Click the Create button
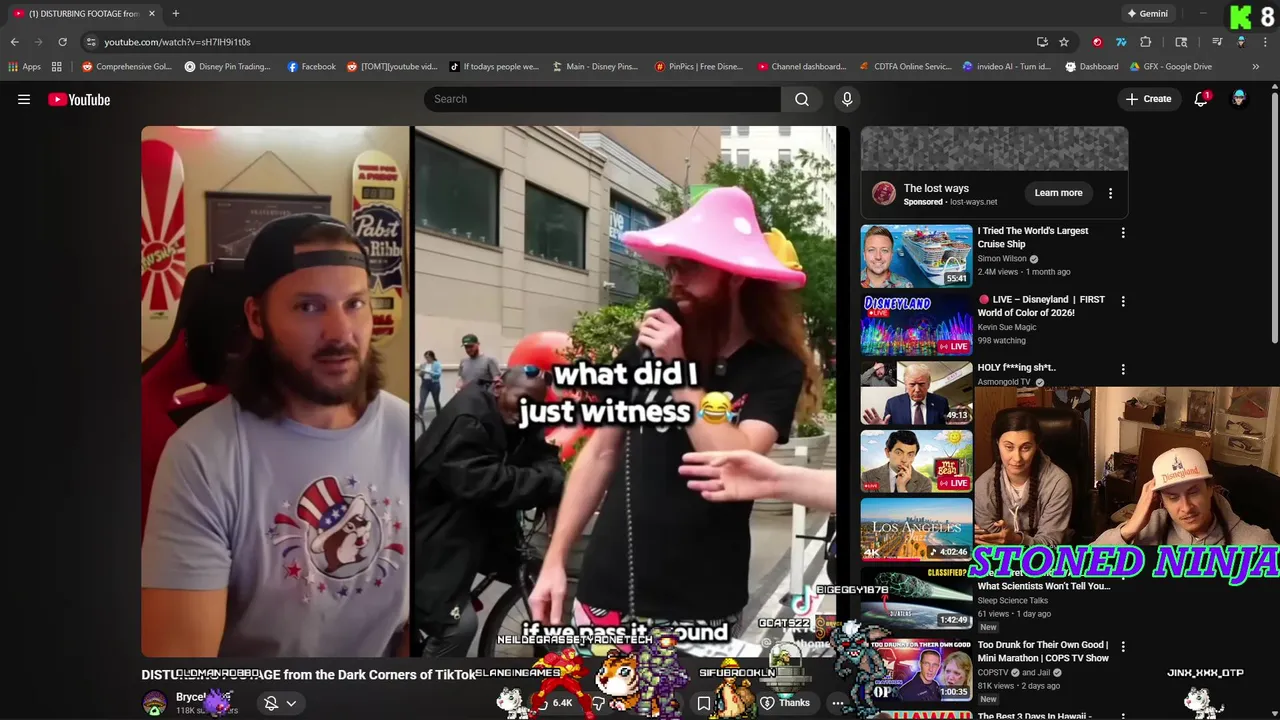 click(1148, 99)
